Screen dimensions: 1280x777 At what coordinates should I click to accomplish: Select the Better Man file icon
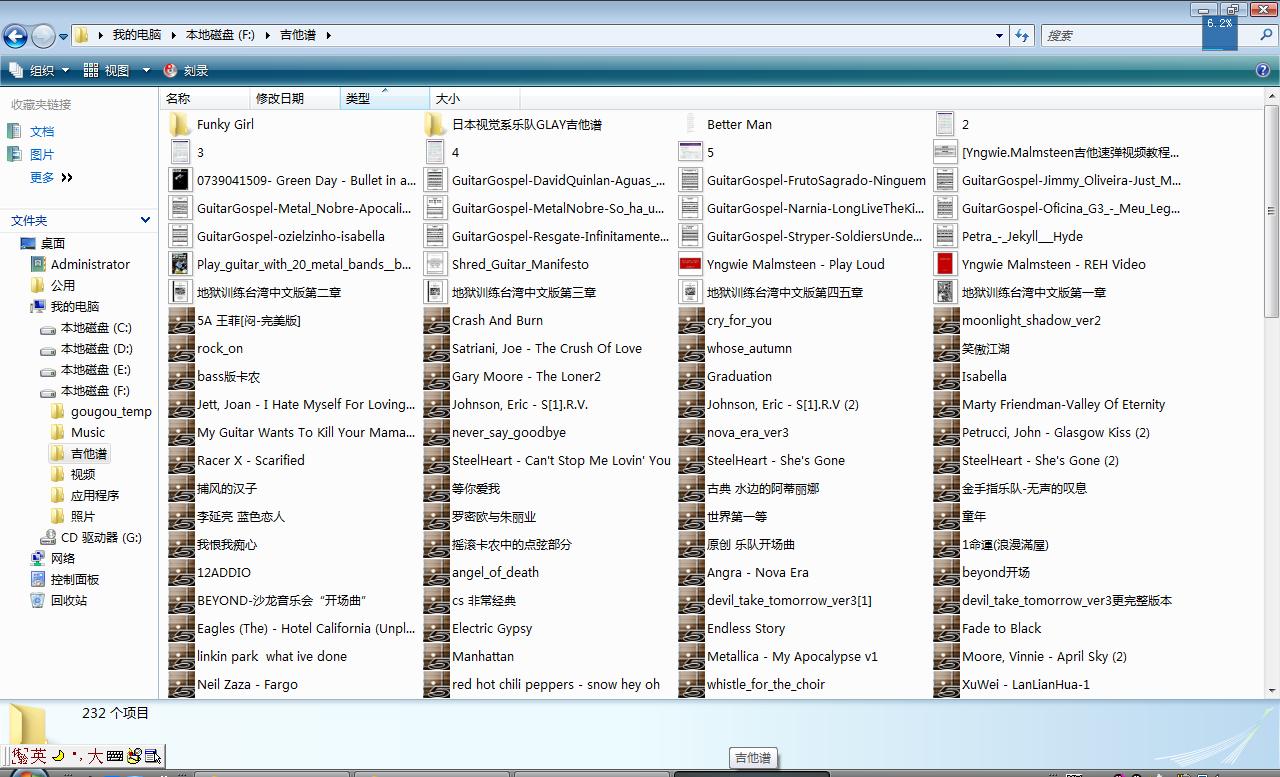[x=690, y=124]
